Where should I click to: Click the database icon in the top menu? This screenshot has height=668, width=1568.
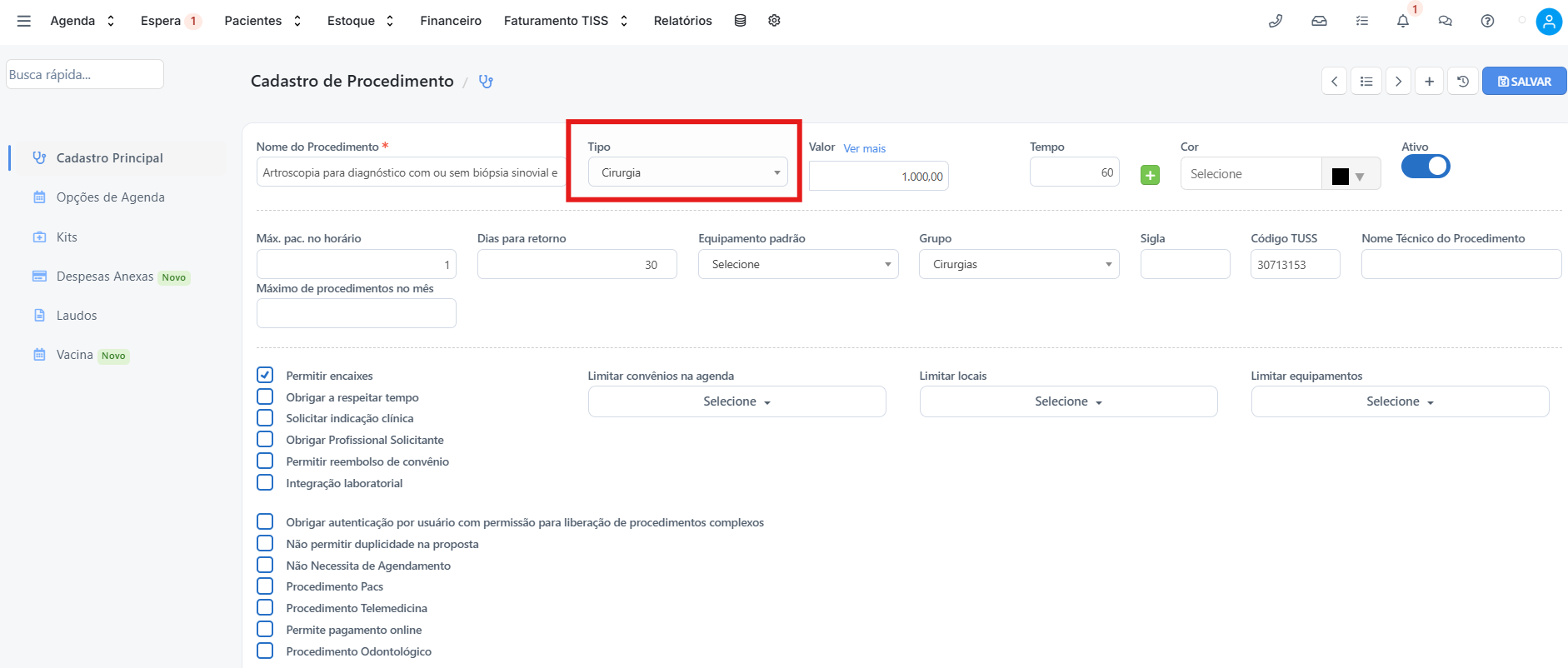point(740,21)
